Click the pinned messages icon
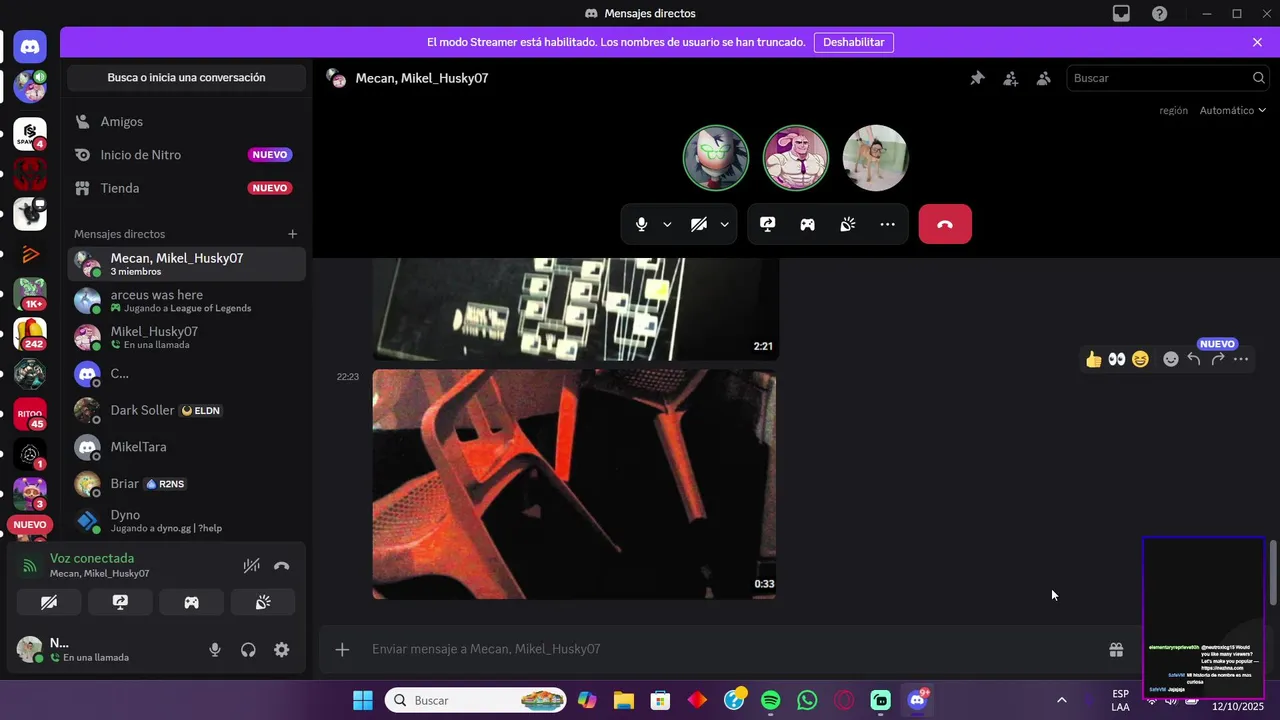This screenshot has height=720, width=1280. click(x=977, y=78)
